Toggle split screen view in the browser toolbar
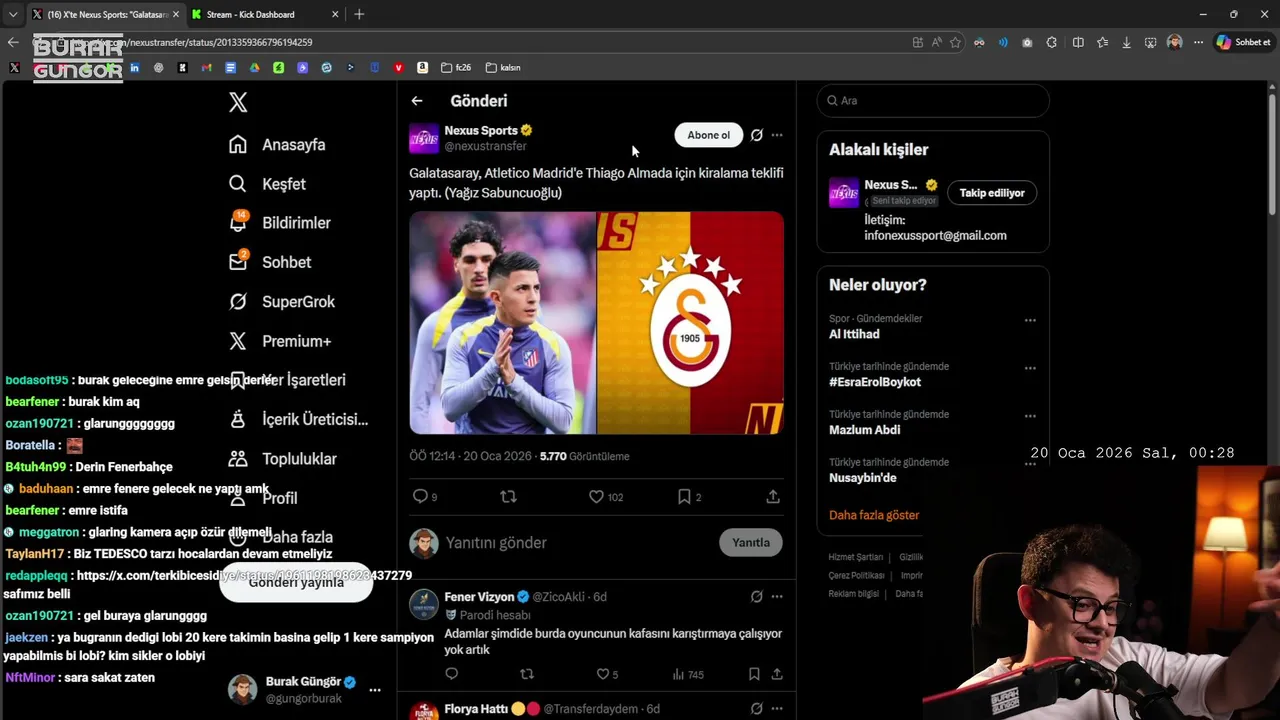1280x720 pixels. coord(1078,42)
